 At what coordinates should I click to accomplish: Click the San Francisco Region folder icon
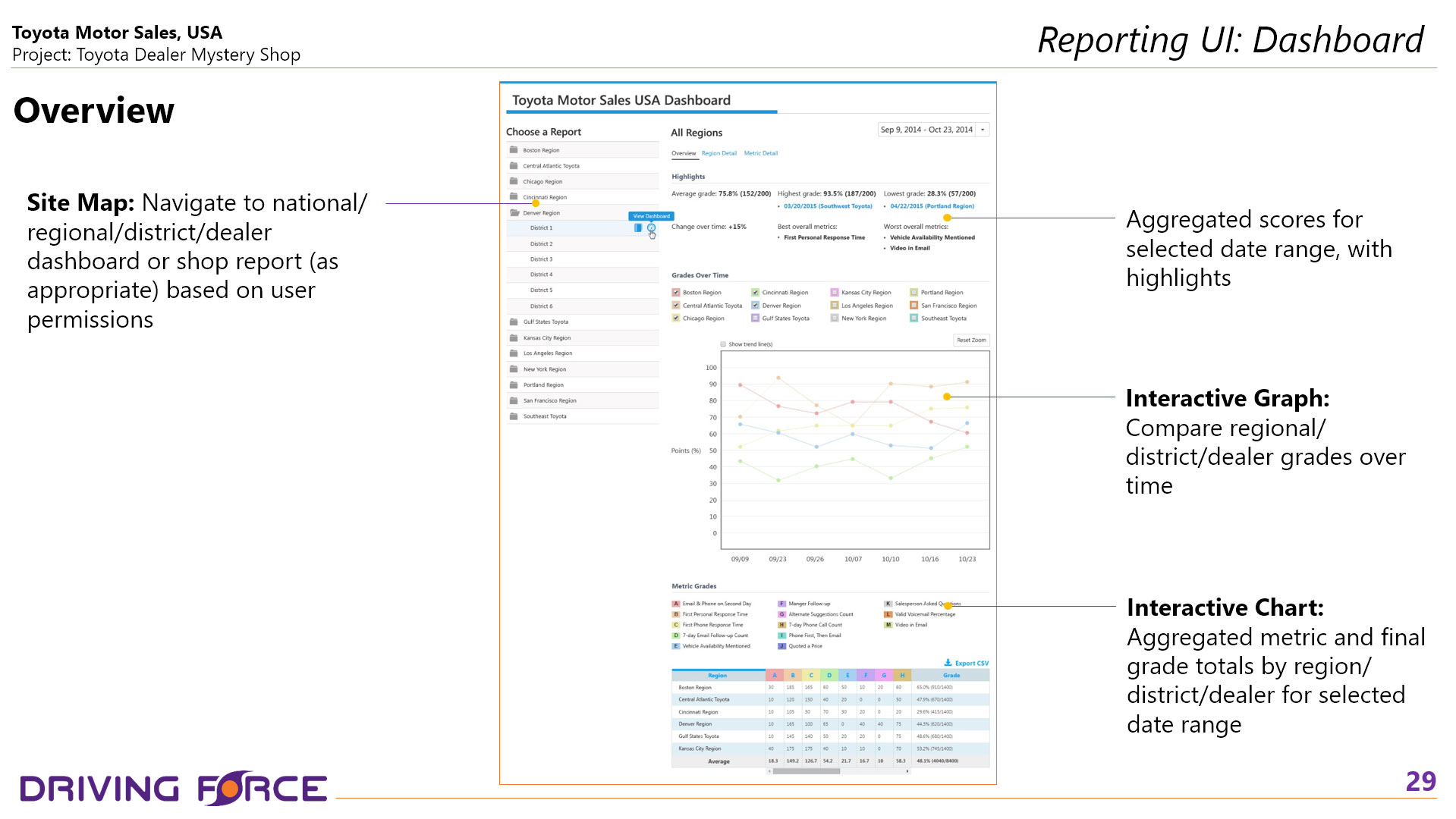(x=514, y=400)
